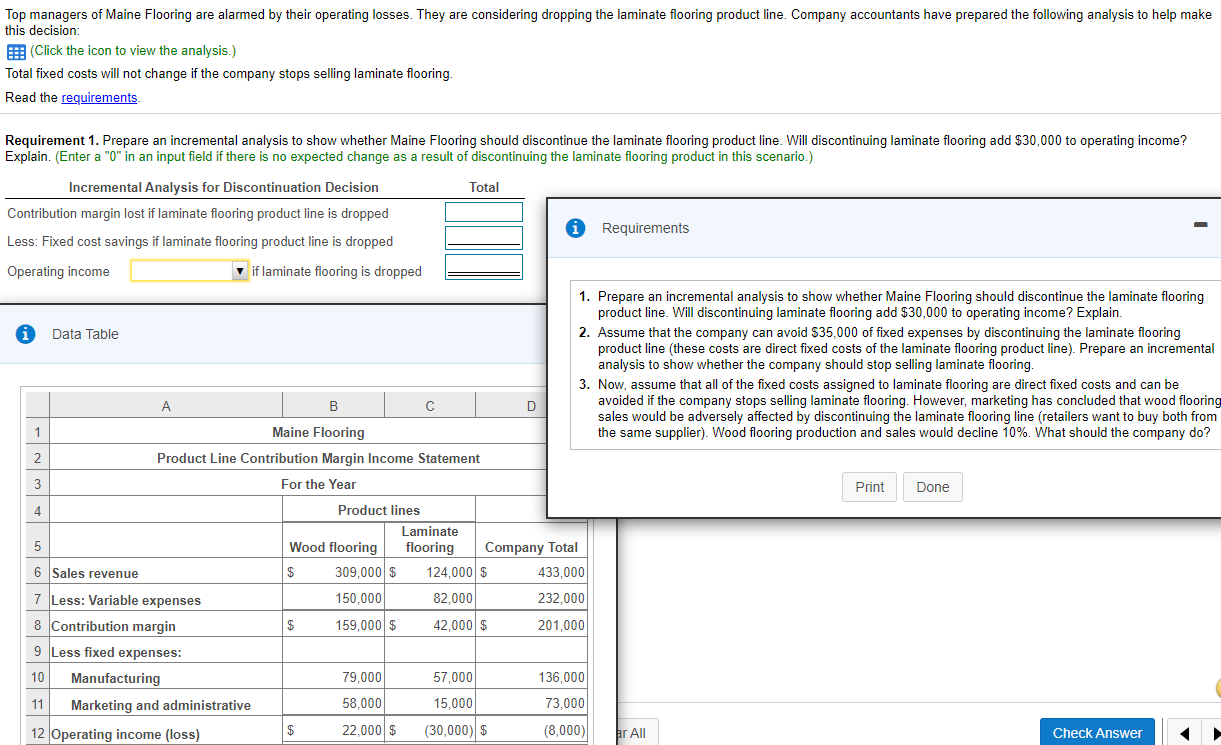Screen dimensions: 1221x745
Task: Click the operating income total input field
Action: (484, 266)
